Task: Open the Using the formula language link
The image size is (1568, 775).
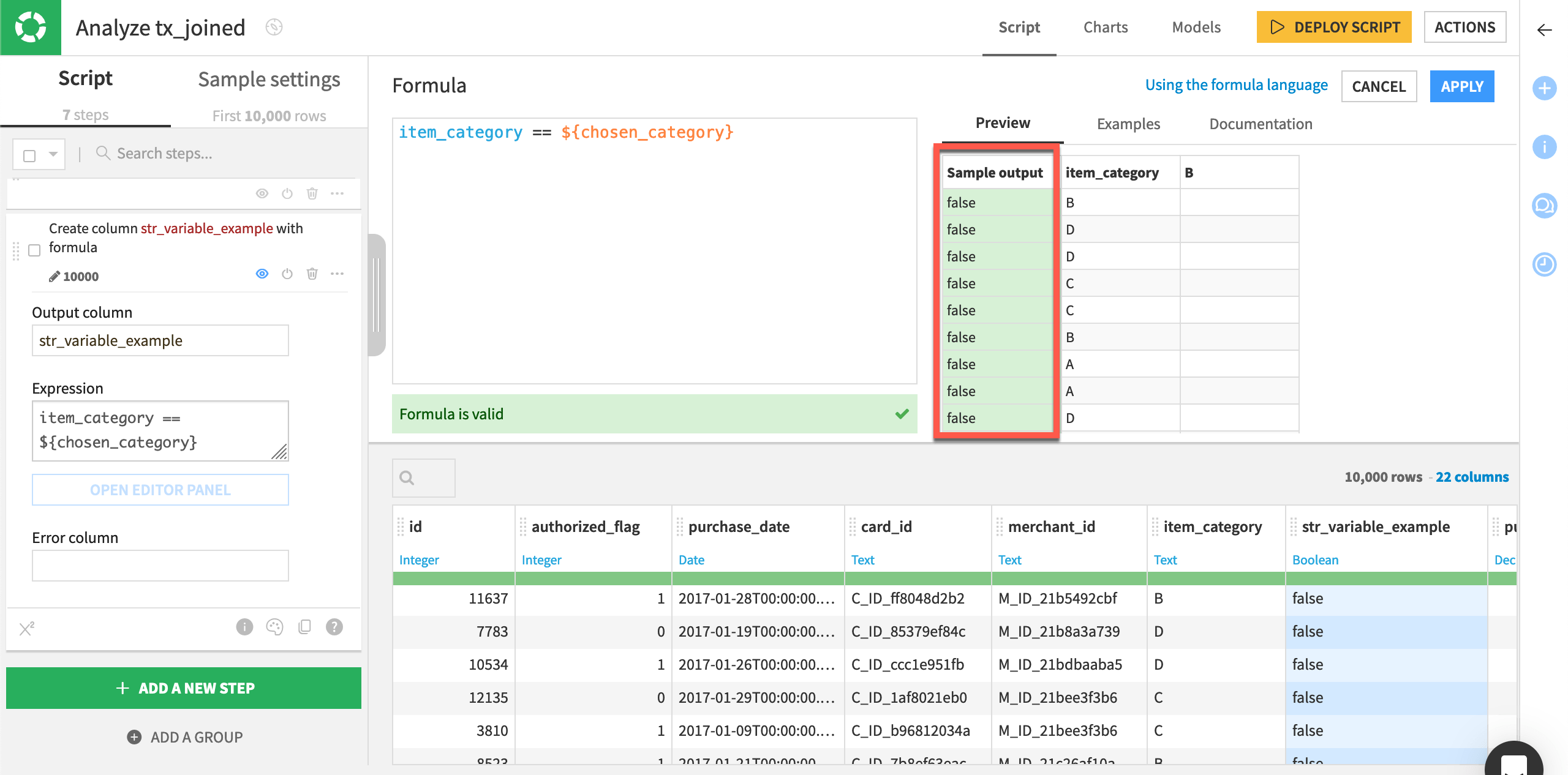Action: [x=1236, y=84]
